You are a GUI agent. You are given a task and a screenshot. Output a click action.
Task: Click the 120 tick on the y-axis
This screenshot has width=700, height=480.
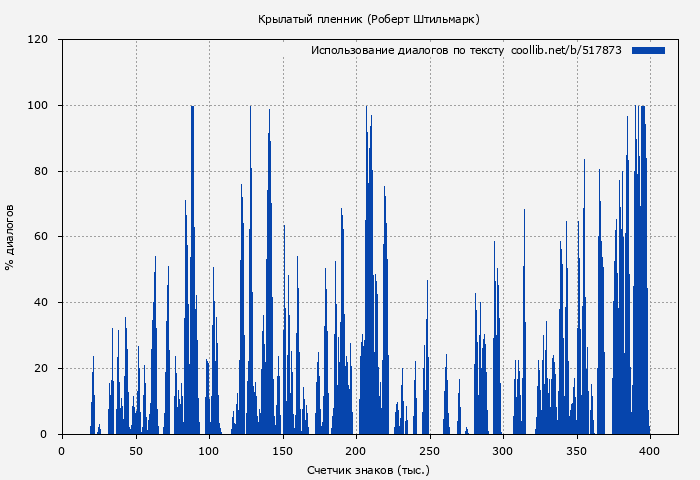(x=38, y=40)
